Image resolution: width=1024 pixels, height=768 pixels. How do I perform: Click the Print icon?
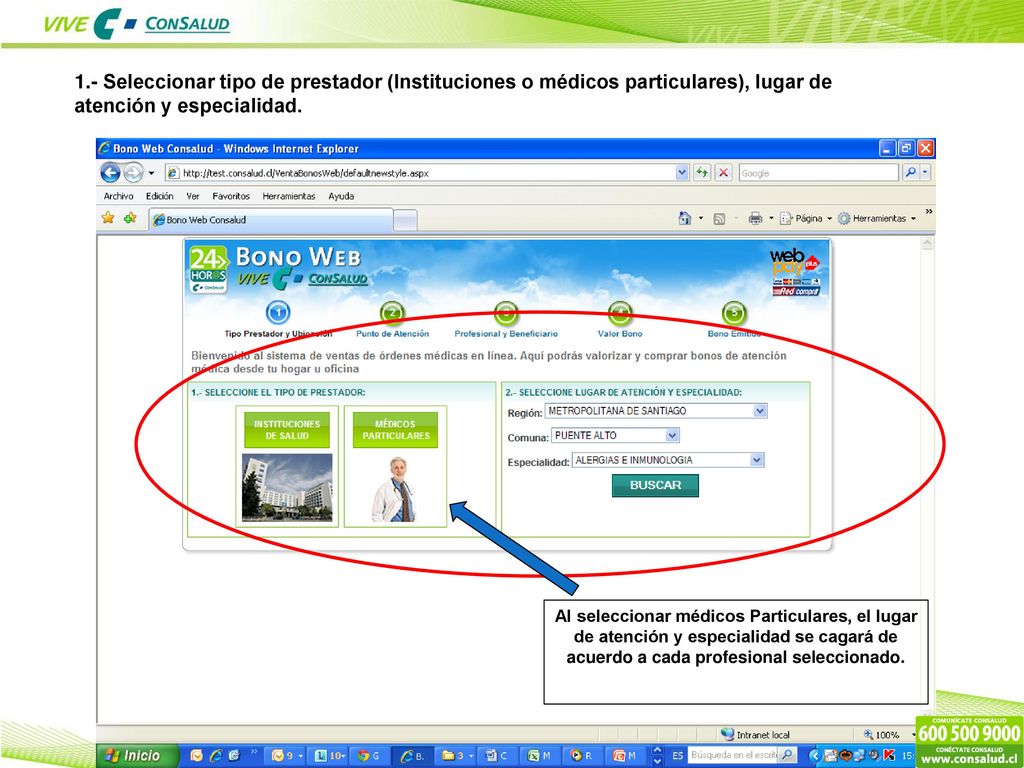755,218
